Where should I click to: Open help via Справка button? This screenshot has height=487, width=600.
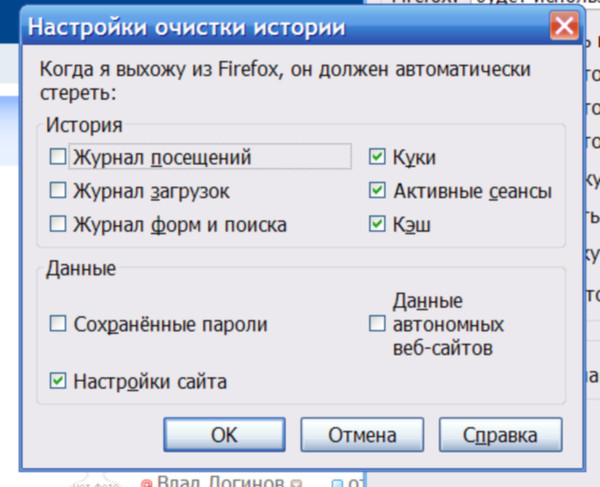(x=501, y=435)
